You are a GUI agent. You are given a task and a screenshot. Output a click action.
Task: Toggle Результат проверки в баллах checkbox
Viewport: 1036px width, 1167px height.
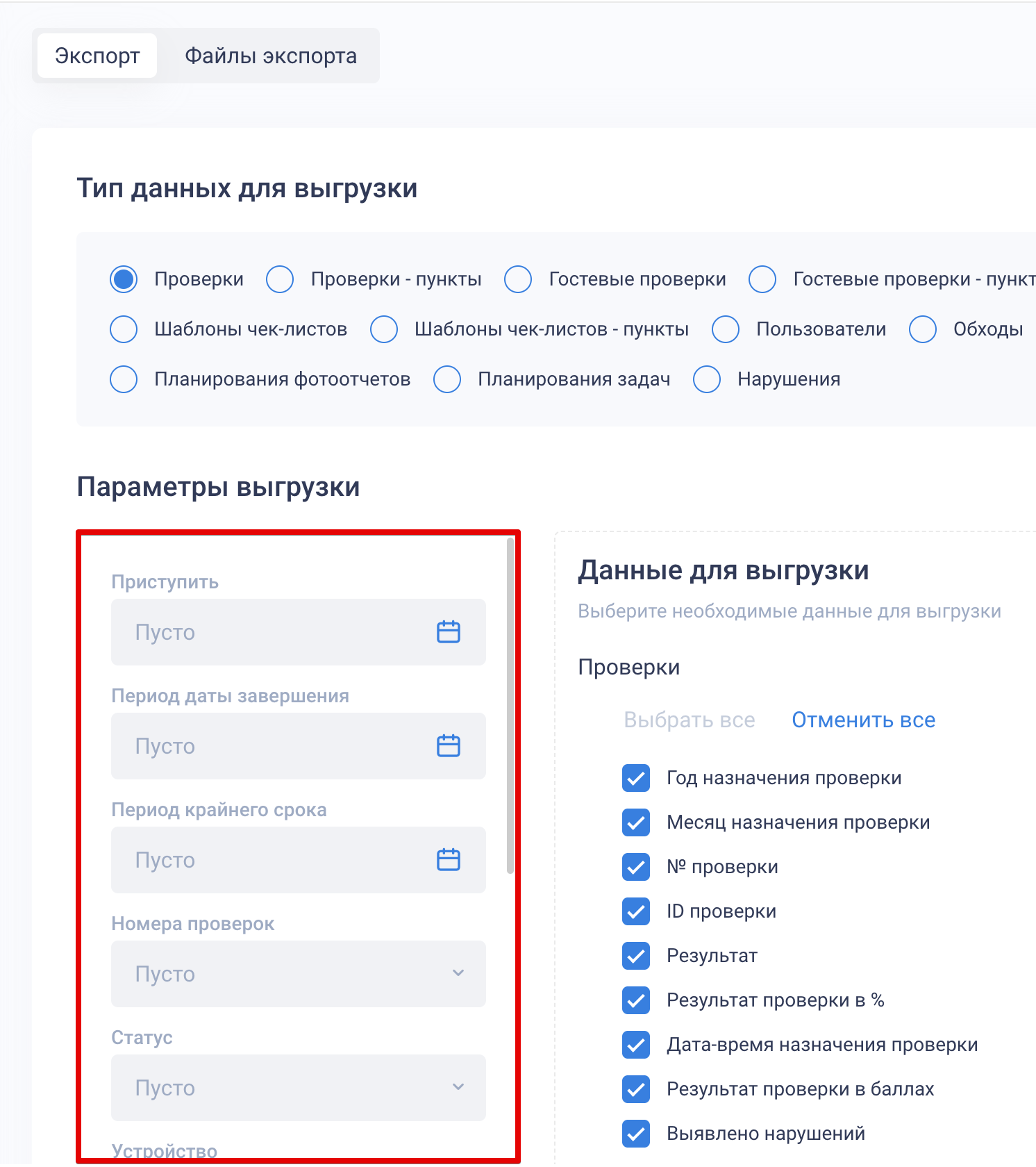(x=636, y=1089)
